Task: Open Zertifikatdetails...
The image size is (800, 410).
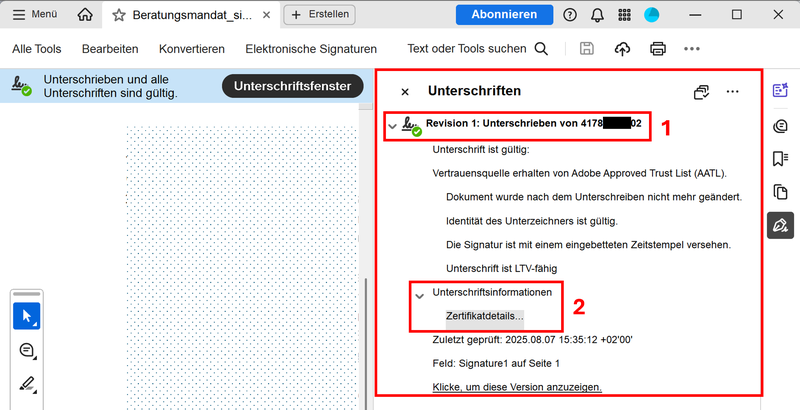Action: (485, 316)
